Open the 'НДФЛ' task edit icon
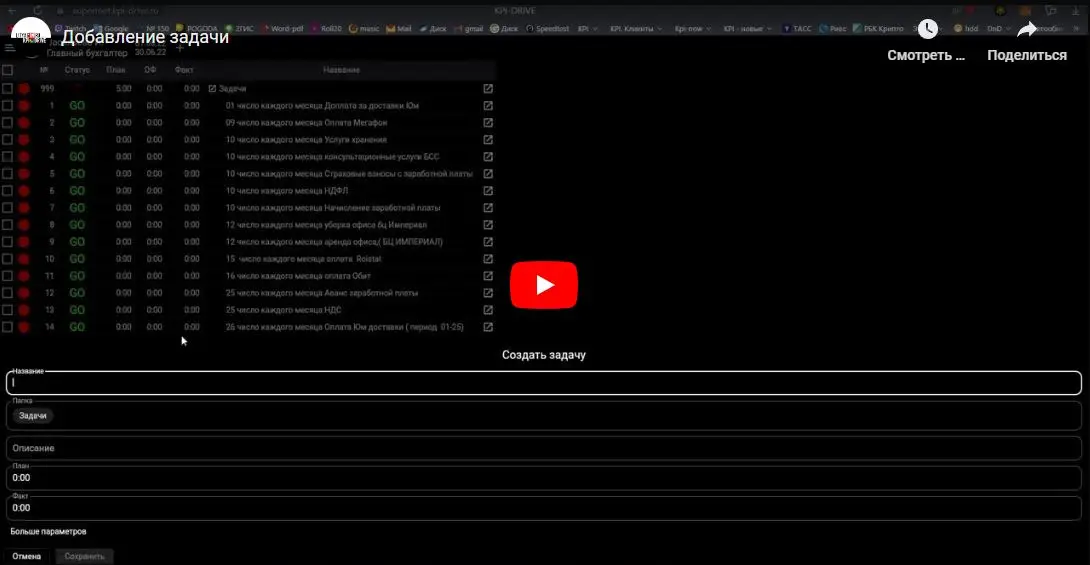Screen dimensions: 1090x565 488,190
